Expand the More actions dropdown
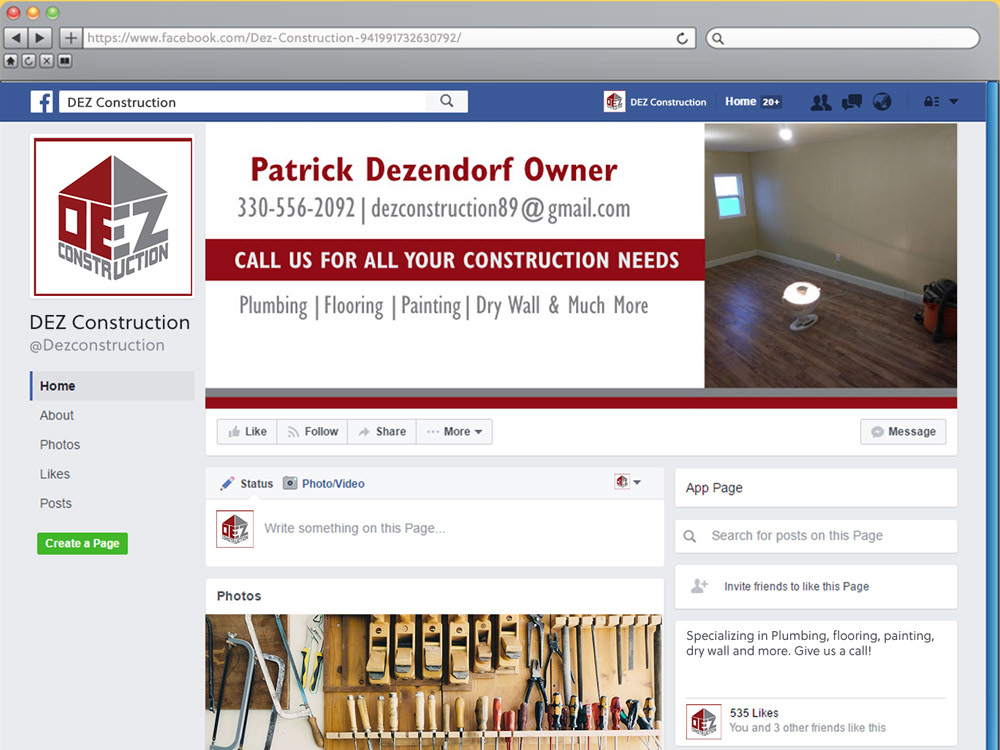The width and height of the screenshot is (1000, 750). pos(454,432)
